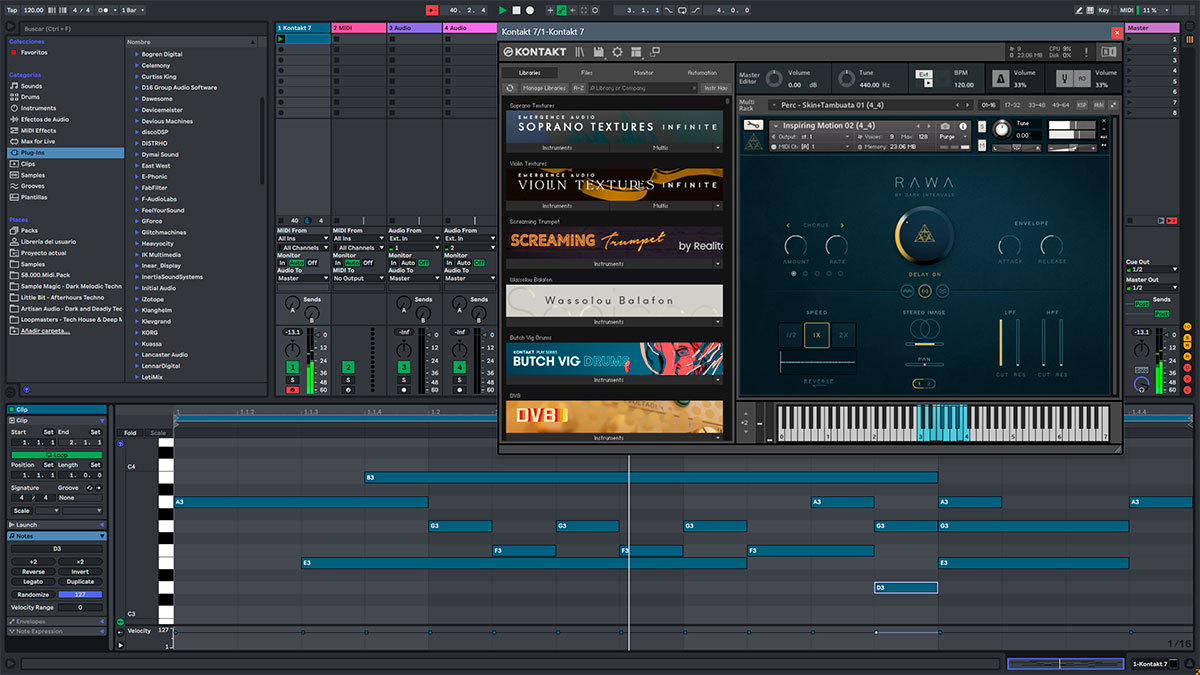Open Kontakt settings gear icon
The image size is (1200, 675).
617,52
